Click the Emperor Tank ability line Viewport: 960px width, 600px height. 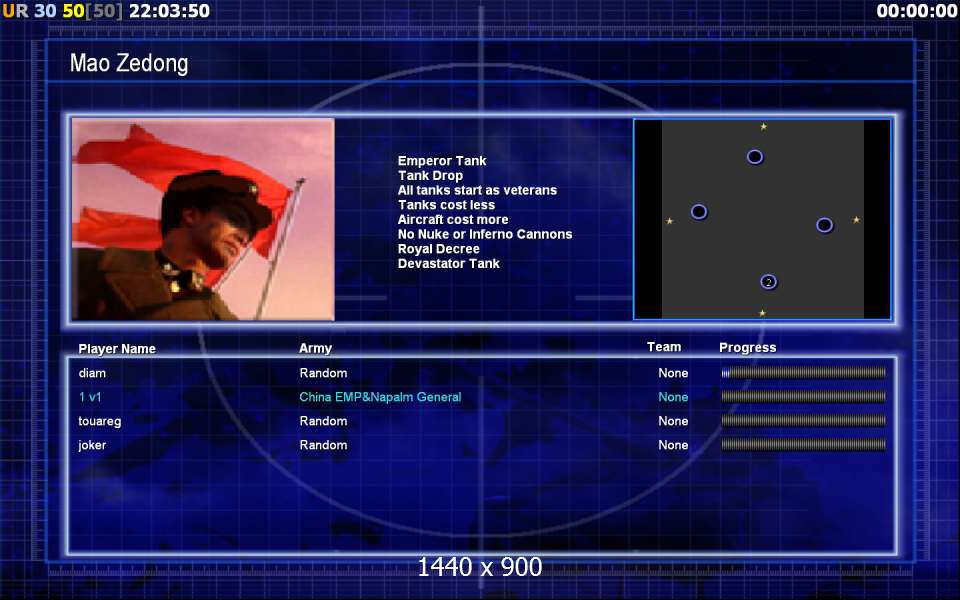(x=441, y=161)
